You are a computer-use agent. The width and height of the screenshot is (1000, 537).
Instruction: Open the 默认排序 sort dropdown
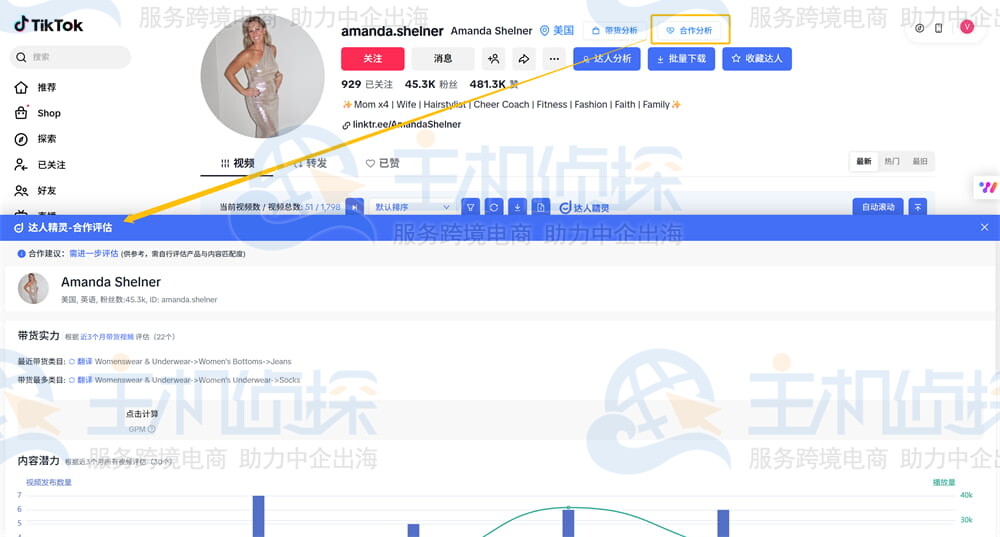(x=412, y=207)
